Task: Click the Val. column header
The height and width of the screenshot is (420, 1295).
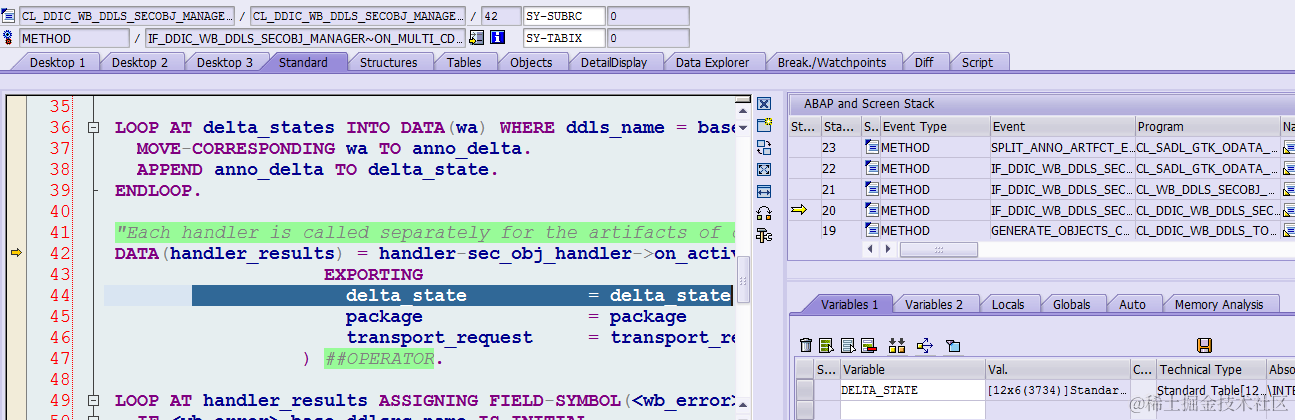Action: click(1057, 369)
